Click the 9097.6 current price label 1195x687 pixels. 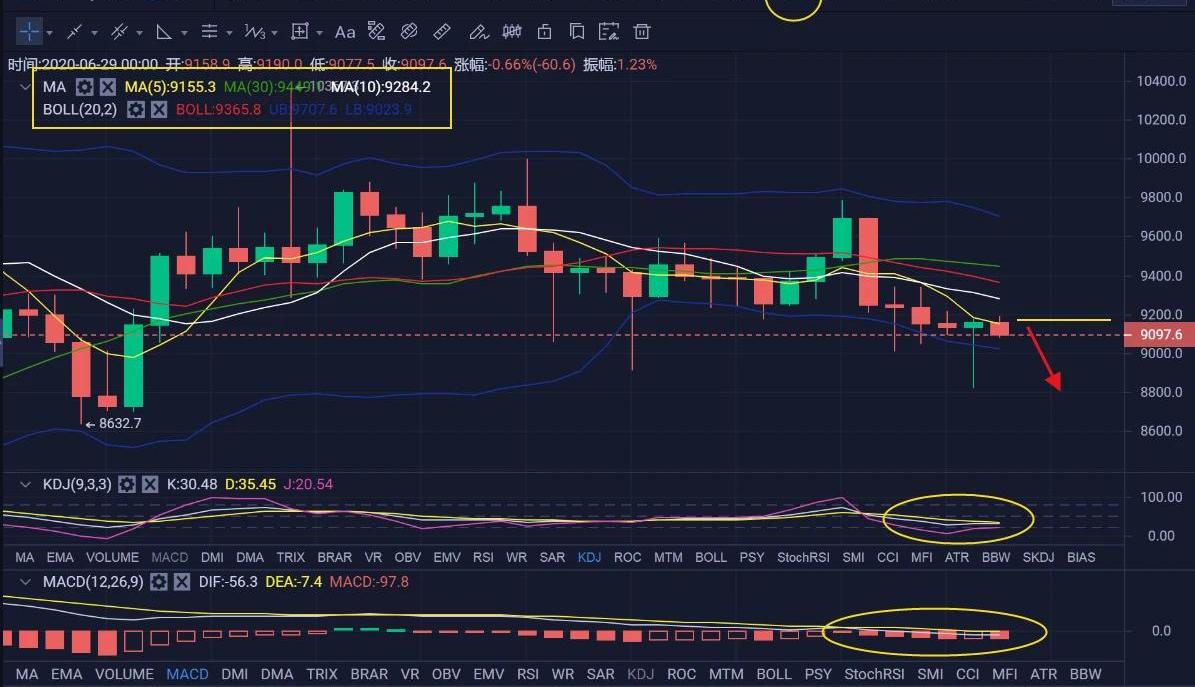coord(1153,335)
